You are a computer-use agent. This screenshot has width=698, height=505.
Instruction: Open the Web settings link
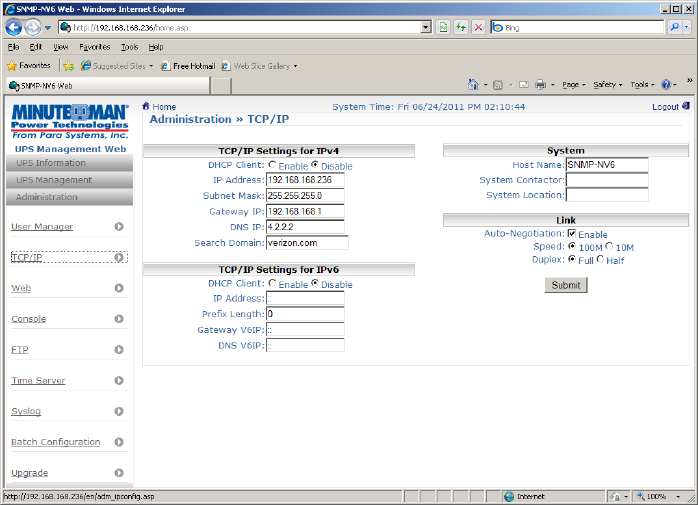click(x=21, y=288)
